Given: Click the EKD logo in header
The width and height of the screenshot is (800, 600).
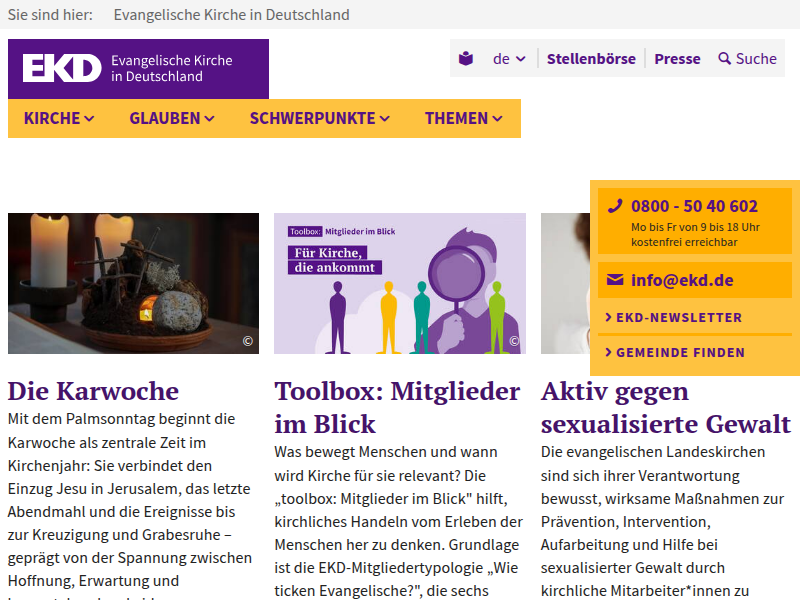Looking at the screenshot, I should pyautogui.click(x=62, y=68).
